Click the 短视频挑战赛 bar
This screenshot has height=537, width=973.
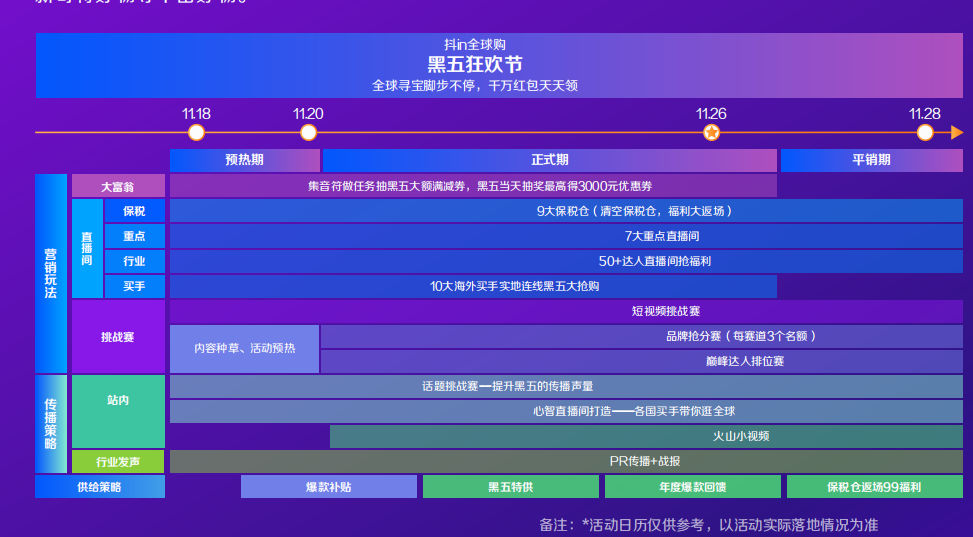[x=567, y=312]
